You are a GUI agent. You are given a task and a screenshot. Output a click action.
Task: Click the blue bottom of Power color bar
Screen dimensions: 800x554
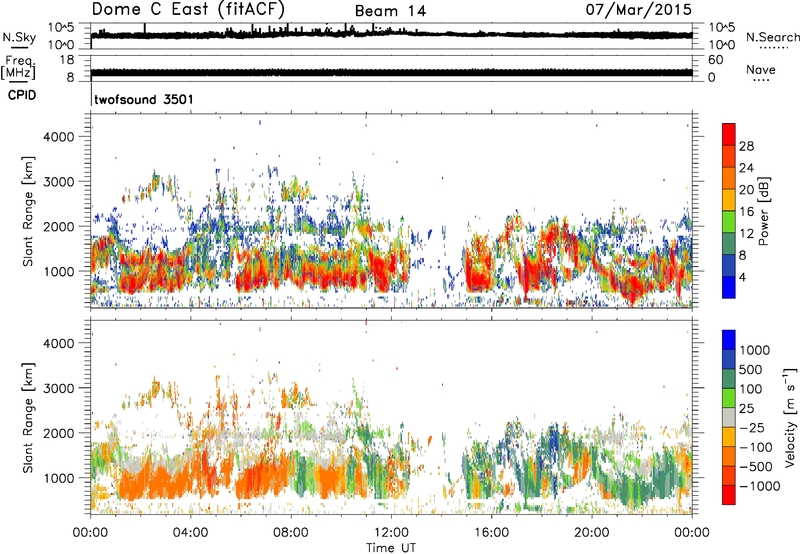coord(729,287)
